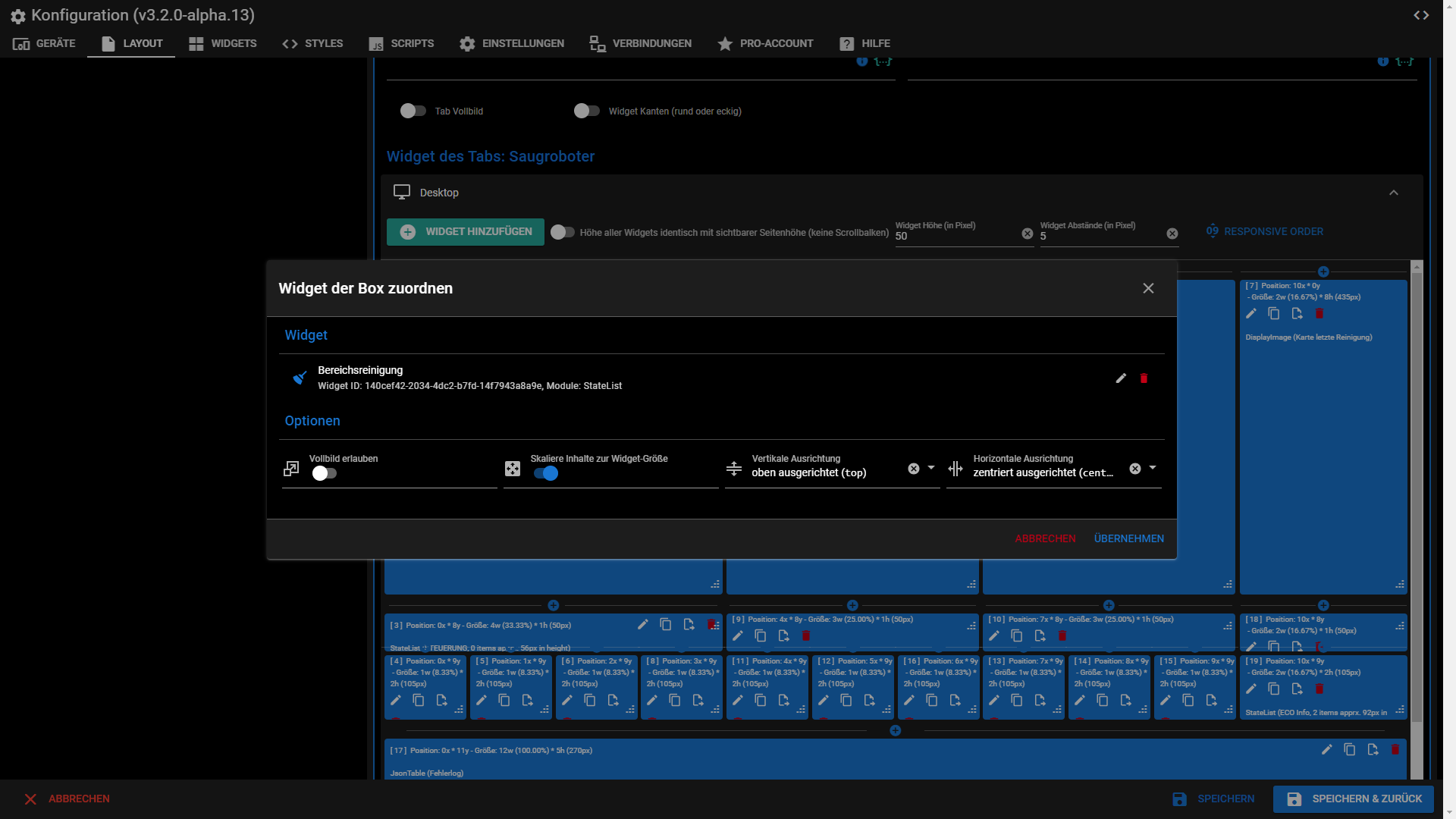Click the copy-to-tab icon of box [17]
Screen dimensions: 1456x819
click(1373, 750)
